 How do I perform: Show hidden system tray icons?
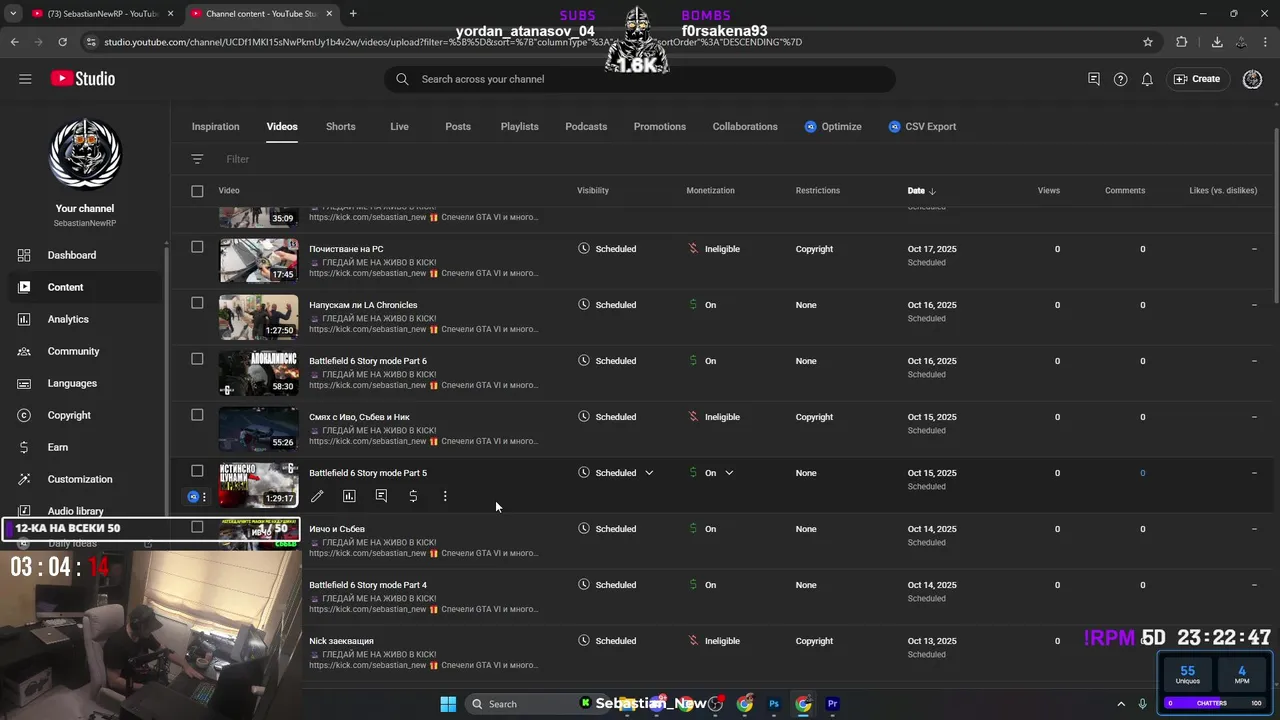pyautogui.click(x=1121, y=704)
